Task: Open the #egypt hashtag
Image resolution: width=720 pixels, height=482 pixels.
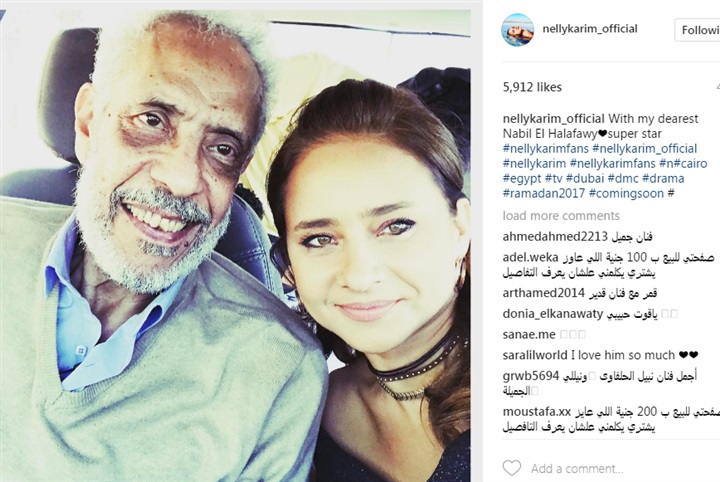Action: tap(522, 179)
